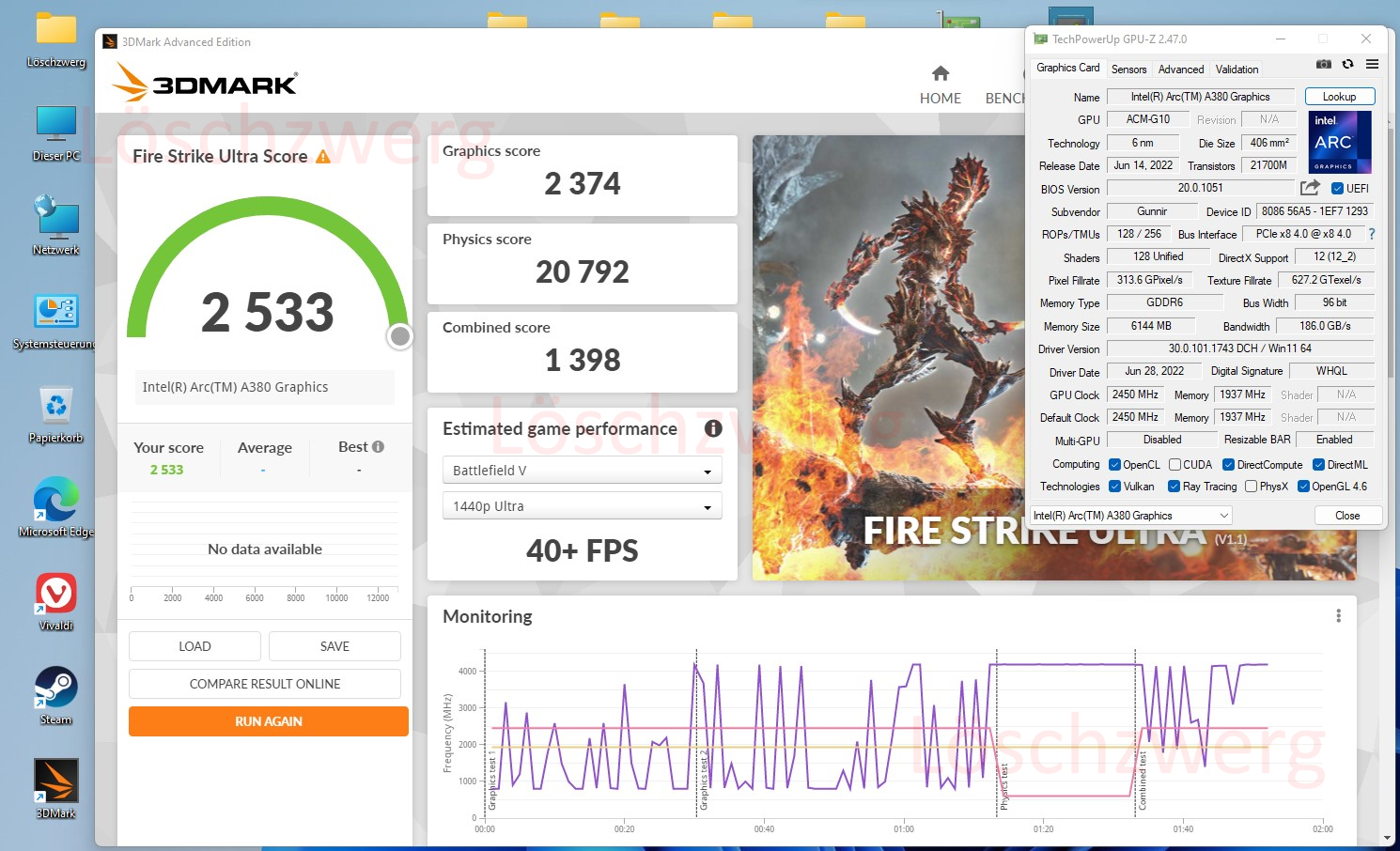Take GPU-Z screenshot with camera icon

pyautogui.click(x=1323, y=64)
